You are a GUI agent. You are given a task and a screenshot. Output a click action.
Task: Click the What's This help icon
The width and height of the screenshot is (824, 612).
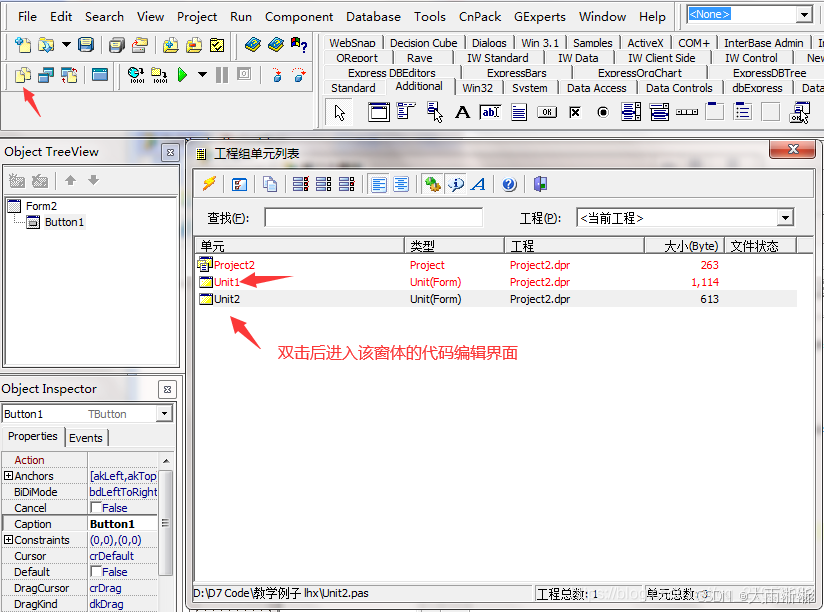299,45
